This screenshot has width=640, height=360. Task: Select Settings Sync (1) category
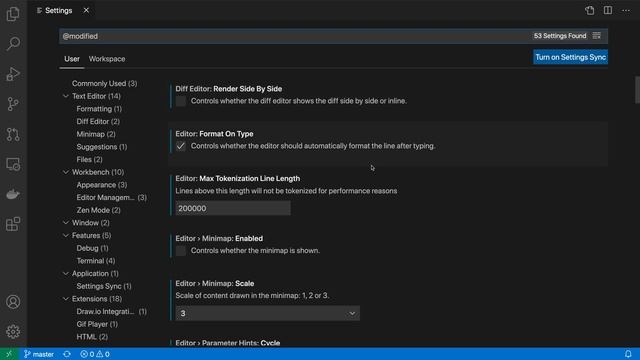coord(104,286)
